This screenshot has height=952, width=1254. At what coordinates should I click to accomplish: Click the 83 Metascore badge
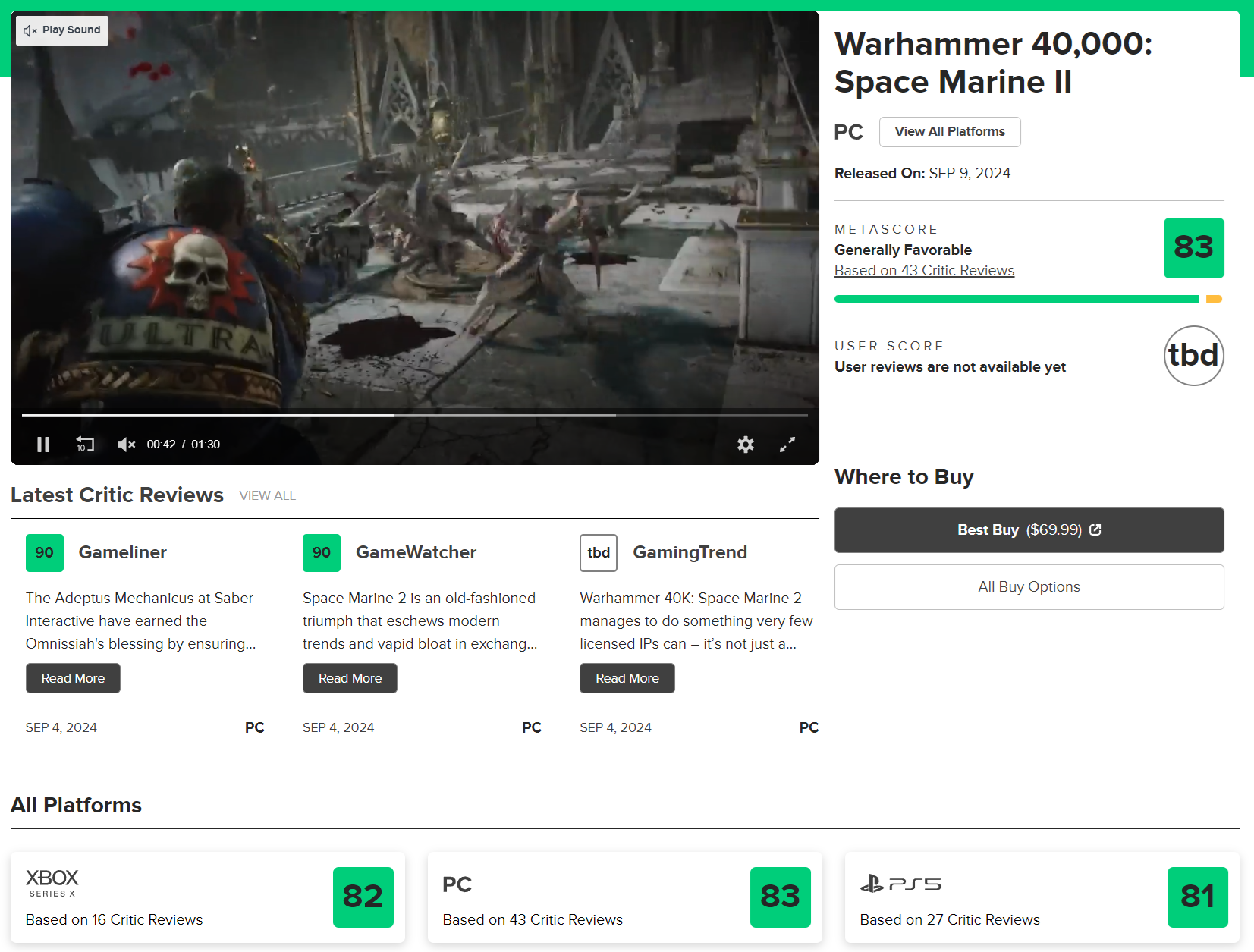[x=1193, y=248]
